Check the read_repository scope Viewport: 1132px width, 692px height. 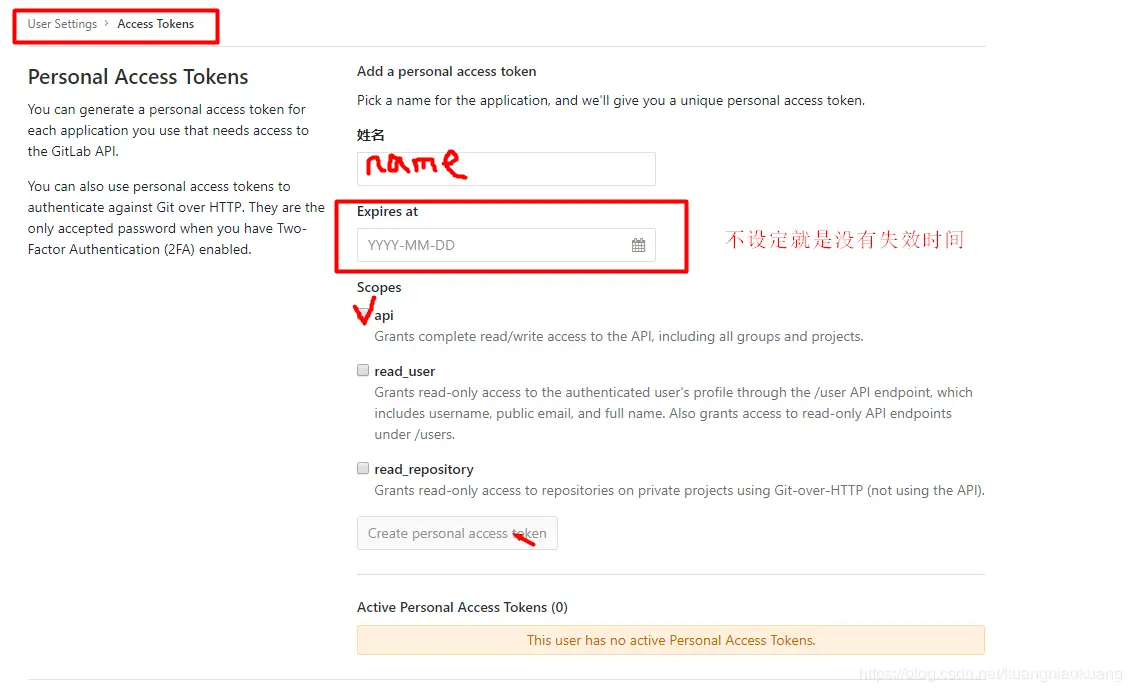[x=362, y=467]
